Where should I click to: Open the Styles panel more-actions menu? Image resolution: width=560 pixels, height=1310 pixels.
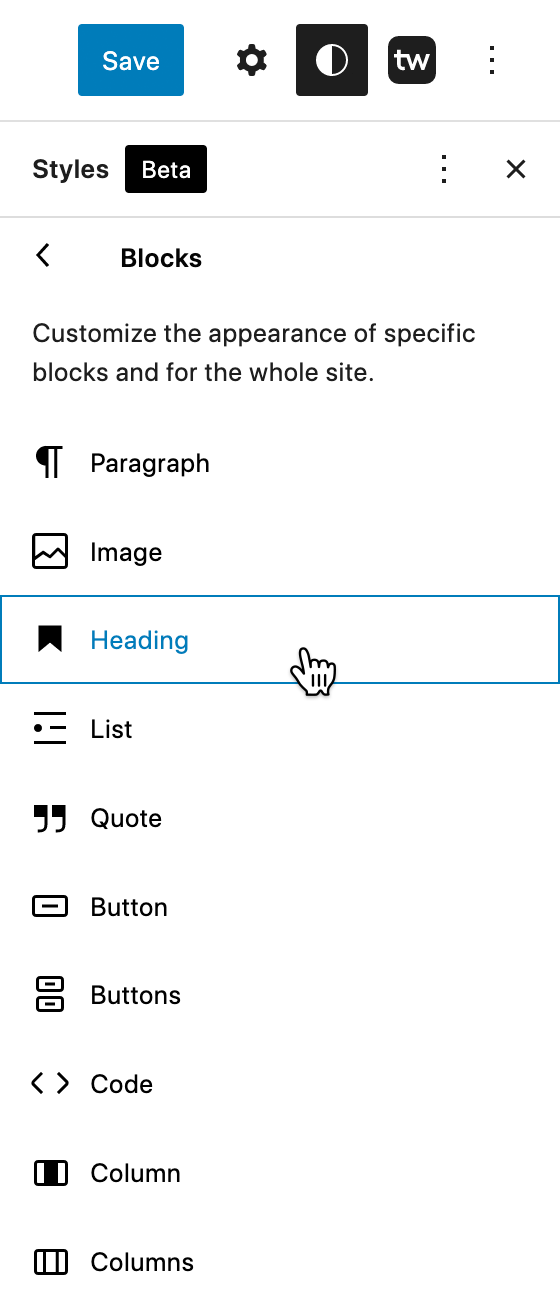[444, 169]
